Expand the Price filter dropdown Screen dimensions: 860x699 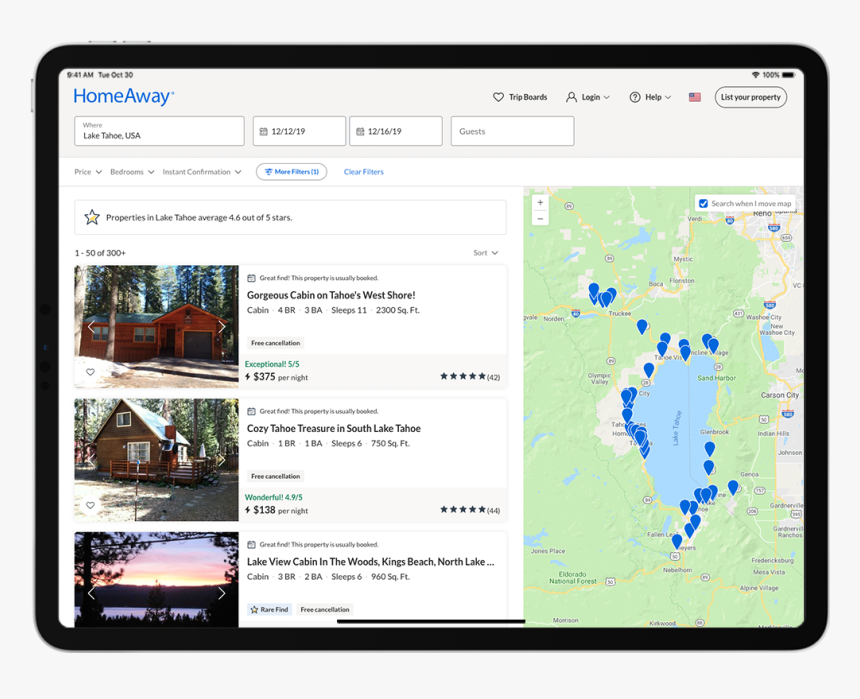[88, 172]
